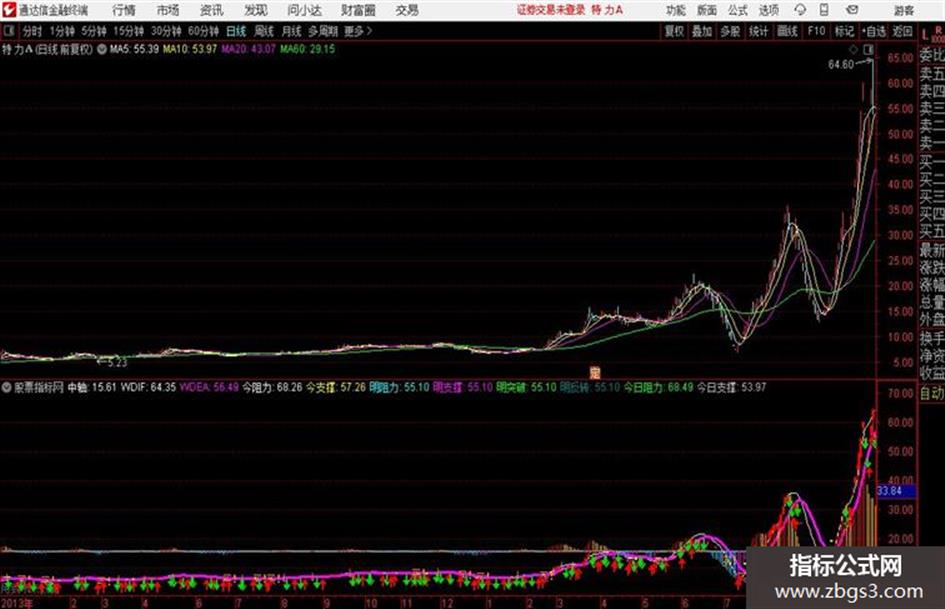
Task: Open the 市场 menu
Action: (168, 10)
